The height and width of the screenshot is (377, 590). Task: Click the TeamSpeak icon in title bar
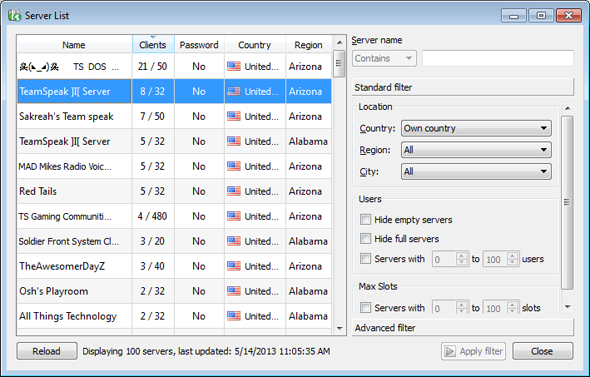(x=15, y=15)
